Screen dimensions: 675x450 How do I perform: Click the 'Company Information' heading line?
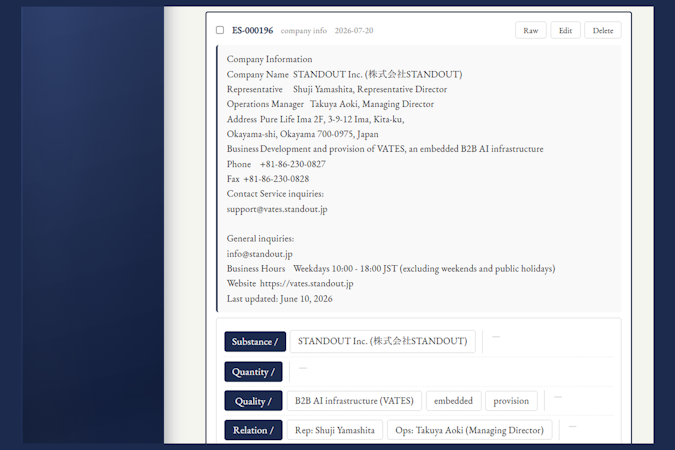point(269,59)
